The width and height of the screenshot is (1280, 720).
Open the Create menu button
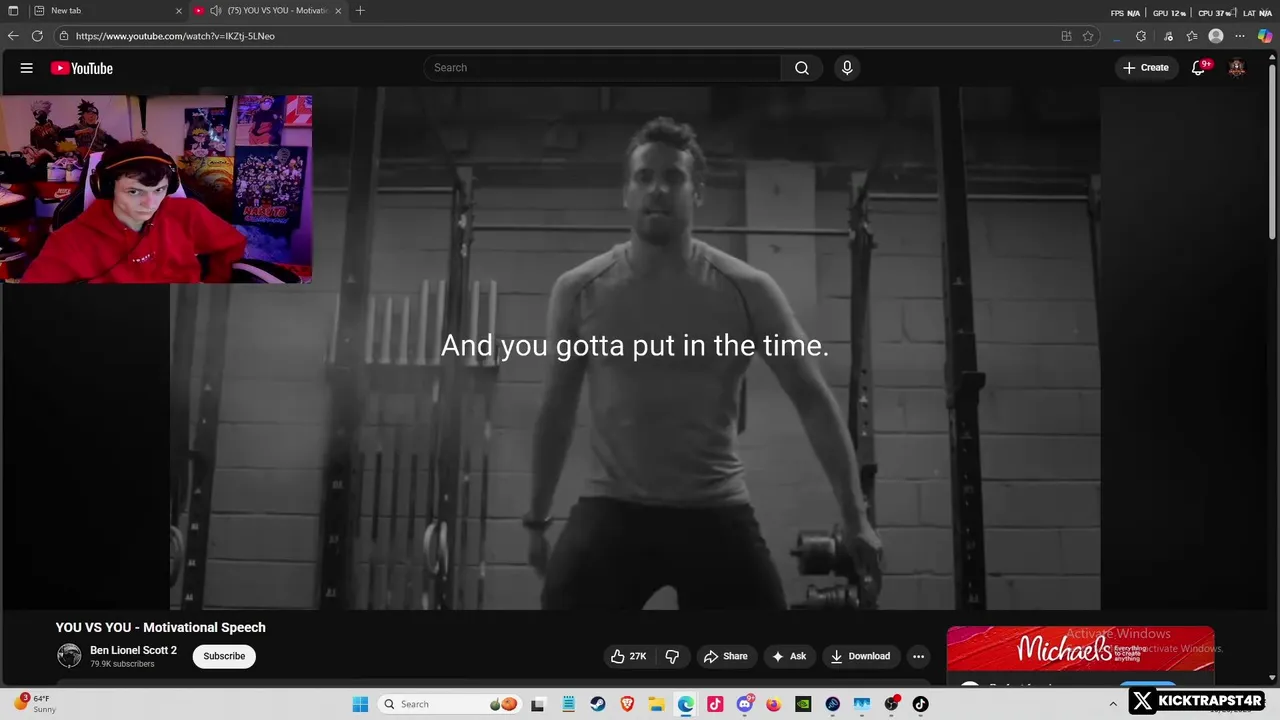1146,68
